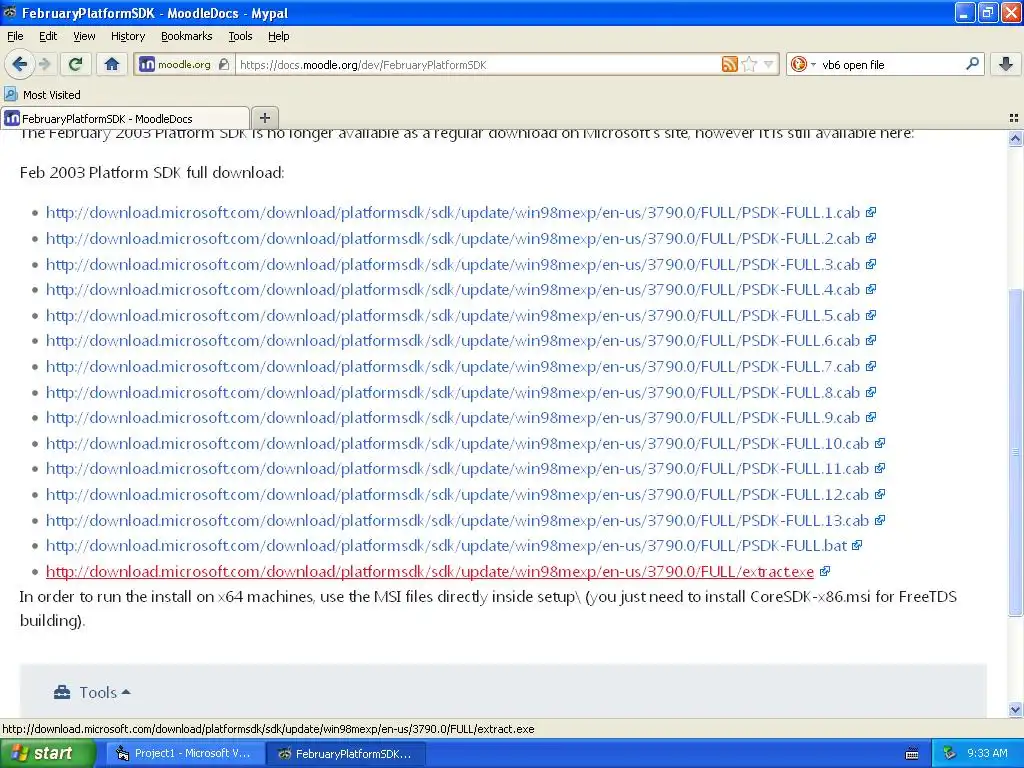Image resolution: width=1024 pixels, height=768 pixels.
Task: Open the PSDK-FULL.1.cab download link
Action: (x=453, y=213)
